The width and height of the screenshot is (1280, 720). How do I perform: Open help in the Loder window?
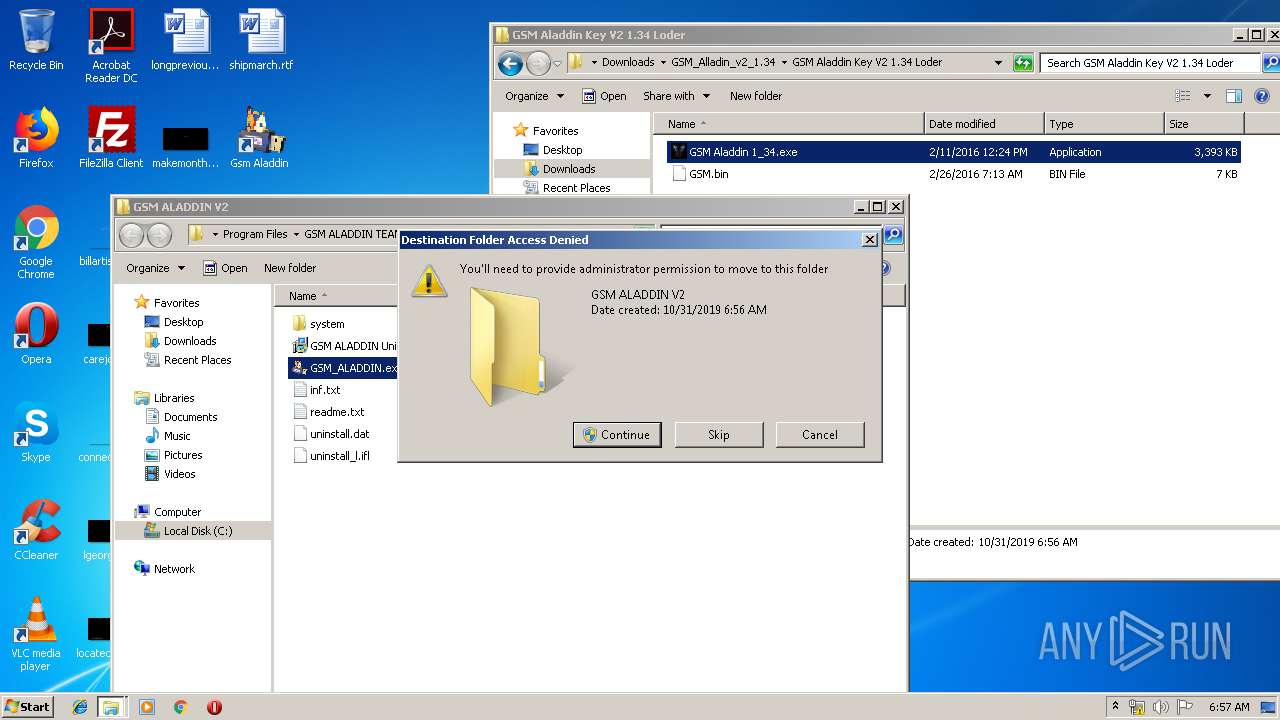[1261, 96]
